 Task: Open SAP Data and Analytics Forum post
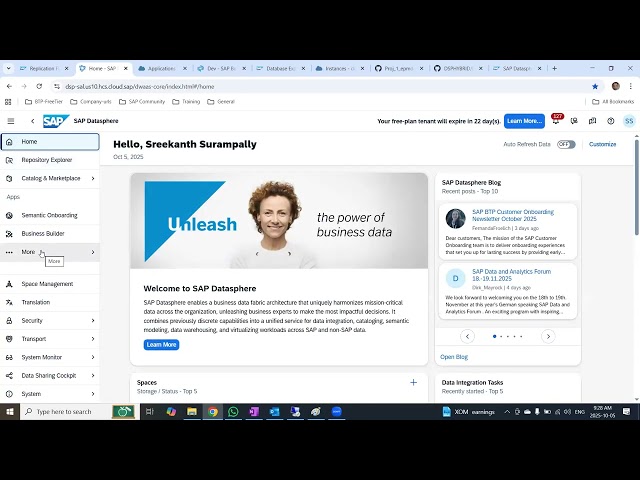tap(511, 275)
